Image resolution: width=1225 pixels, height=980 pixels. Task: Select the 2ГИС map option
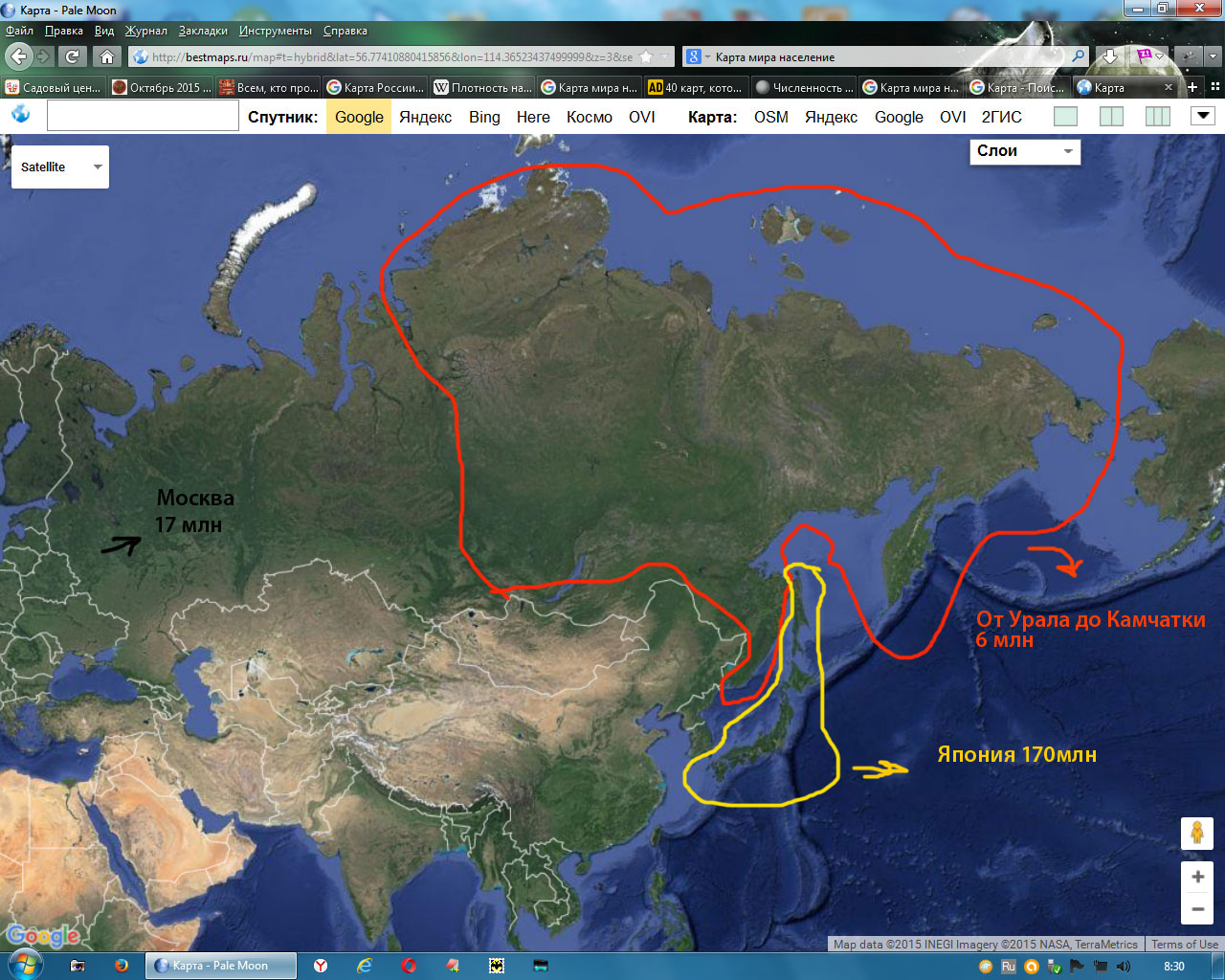[x=1001, y=117]
